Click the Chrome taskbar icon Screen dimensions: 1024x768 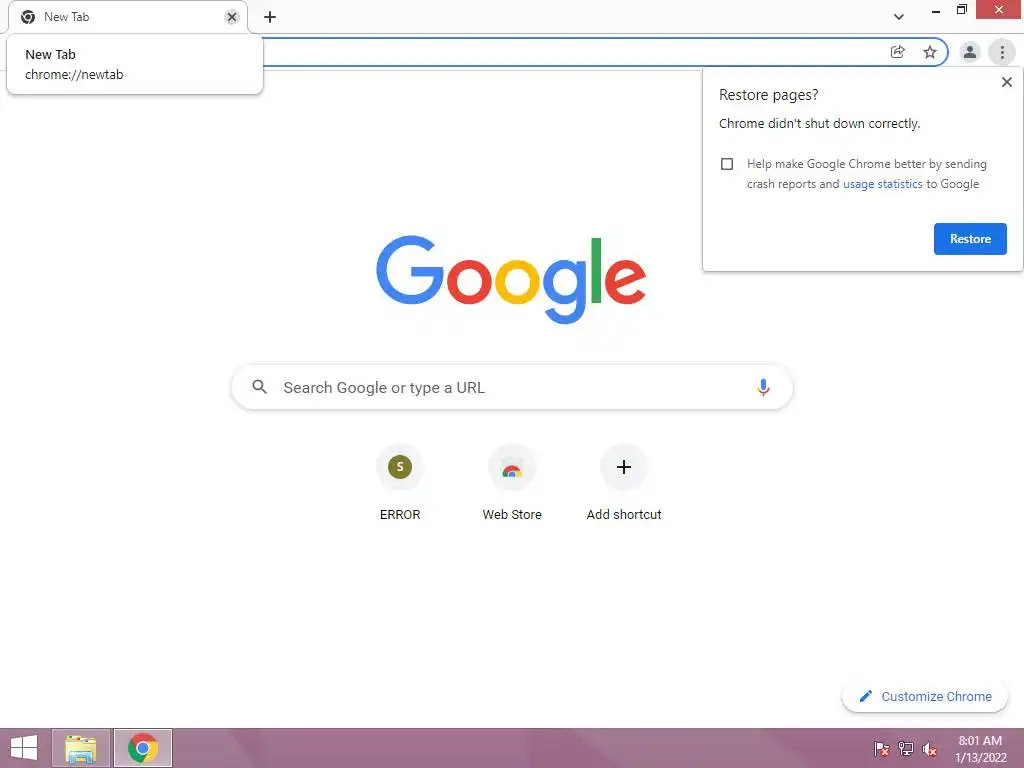click(143, 748)
